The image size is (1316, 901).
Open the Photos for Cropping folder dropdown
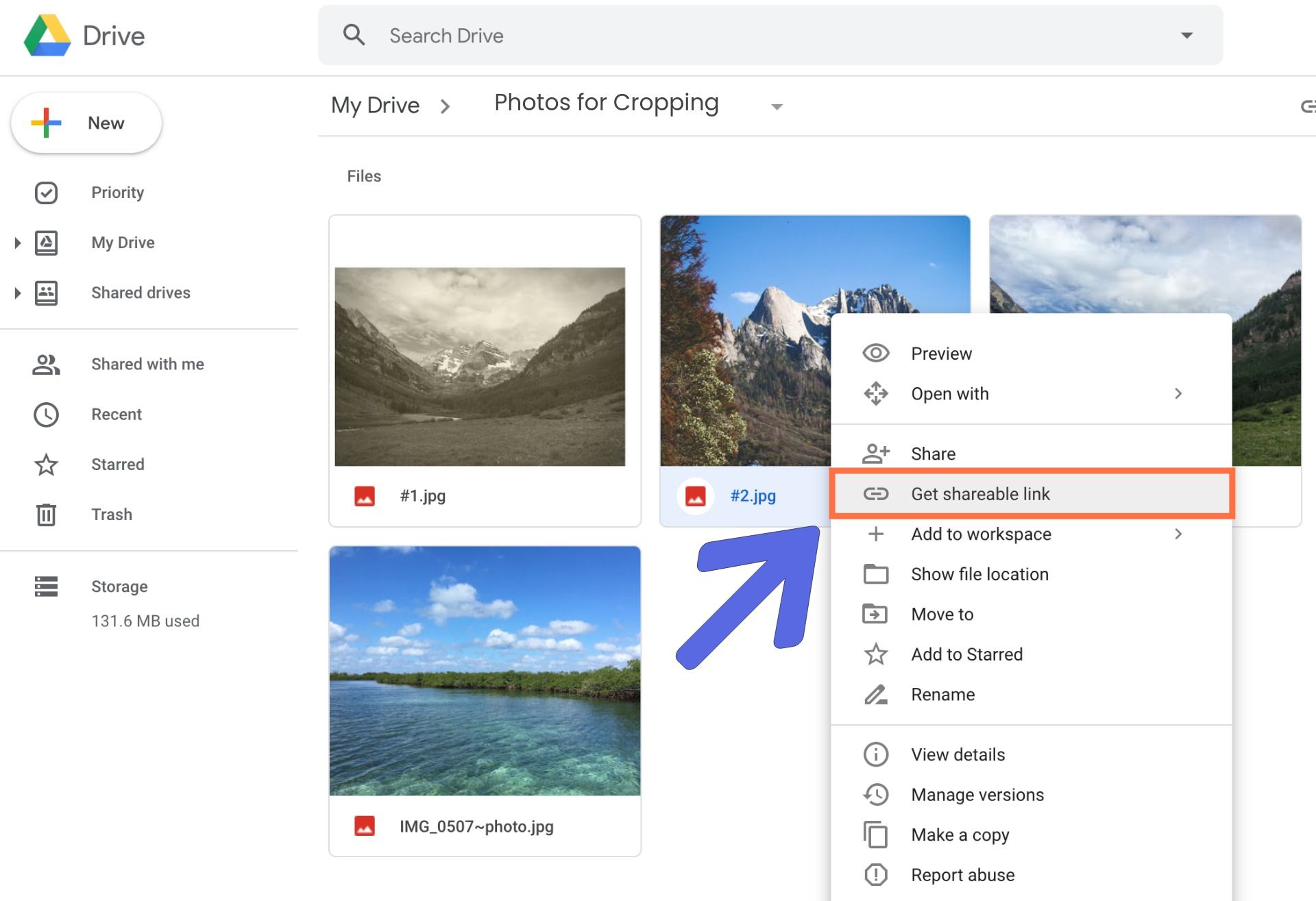777,107
